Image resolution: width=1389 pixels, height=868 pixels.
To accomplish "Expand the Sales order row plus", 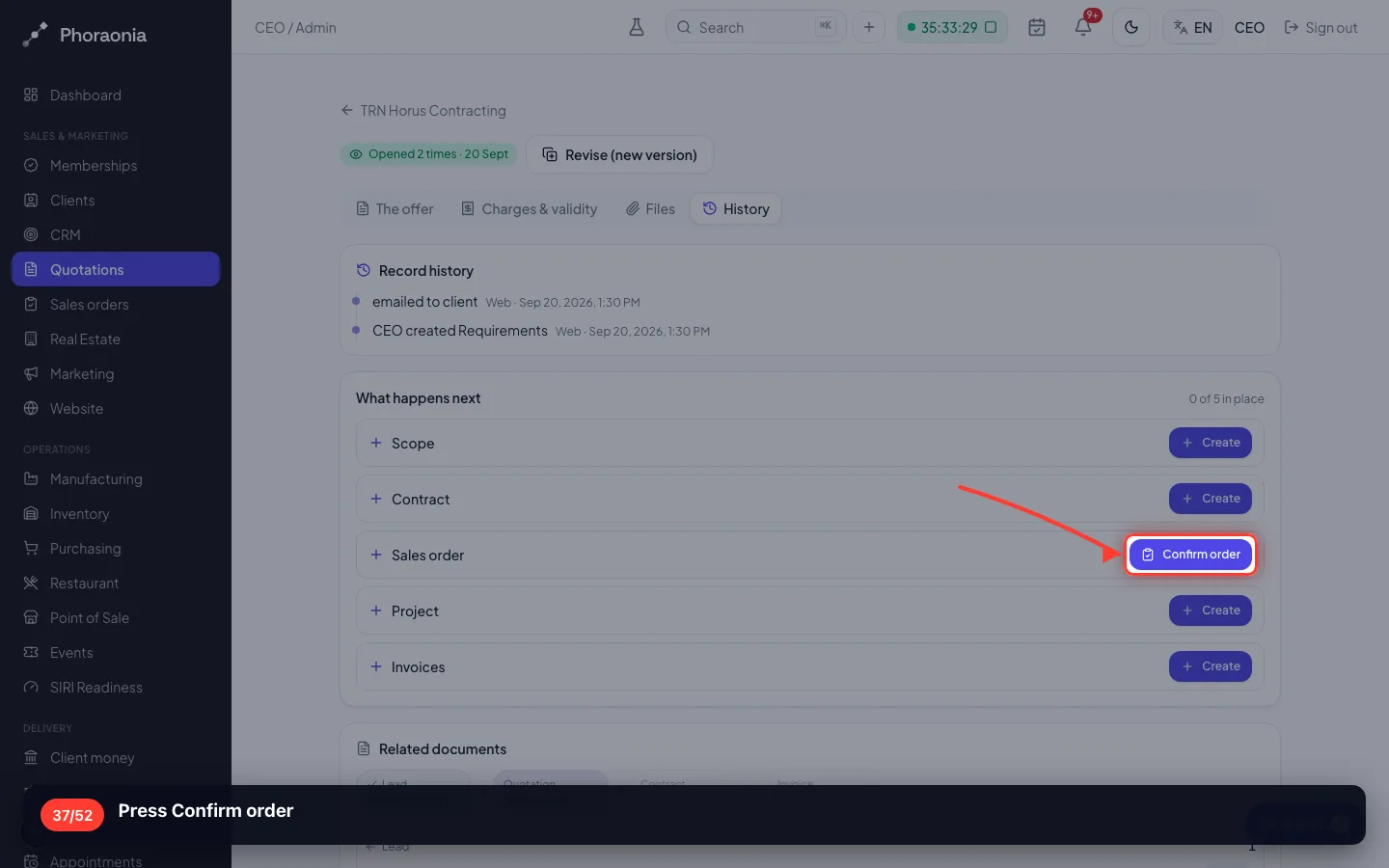I will [x=376, y=555].
